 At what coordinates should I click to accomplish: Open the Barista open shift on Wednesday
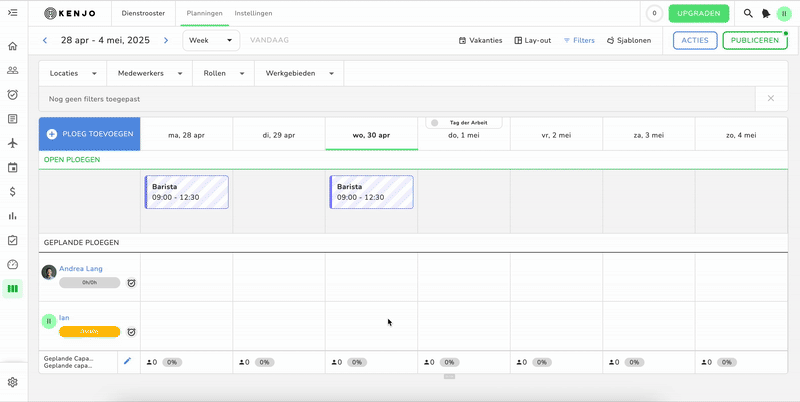point(371,192)
